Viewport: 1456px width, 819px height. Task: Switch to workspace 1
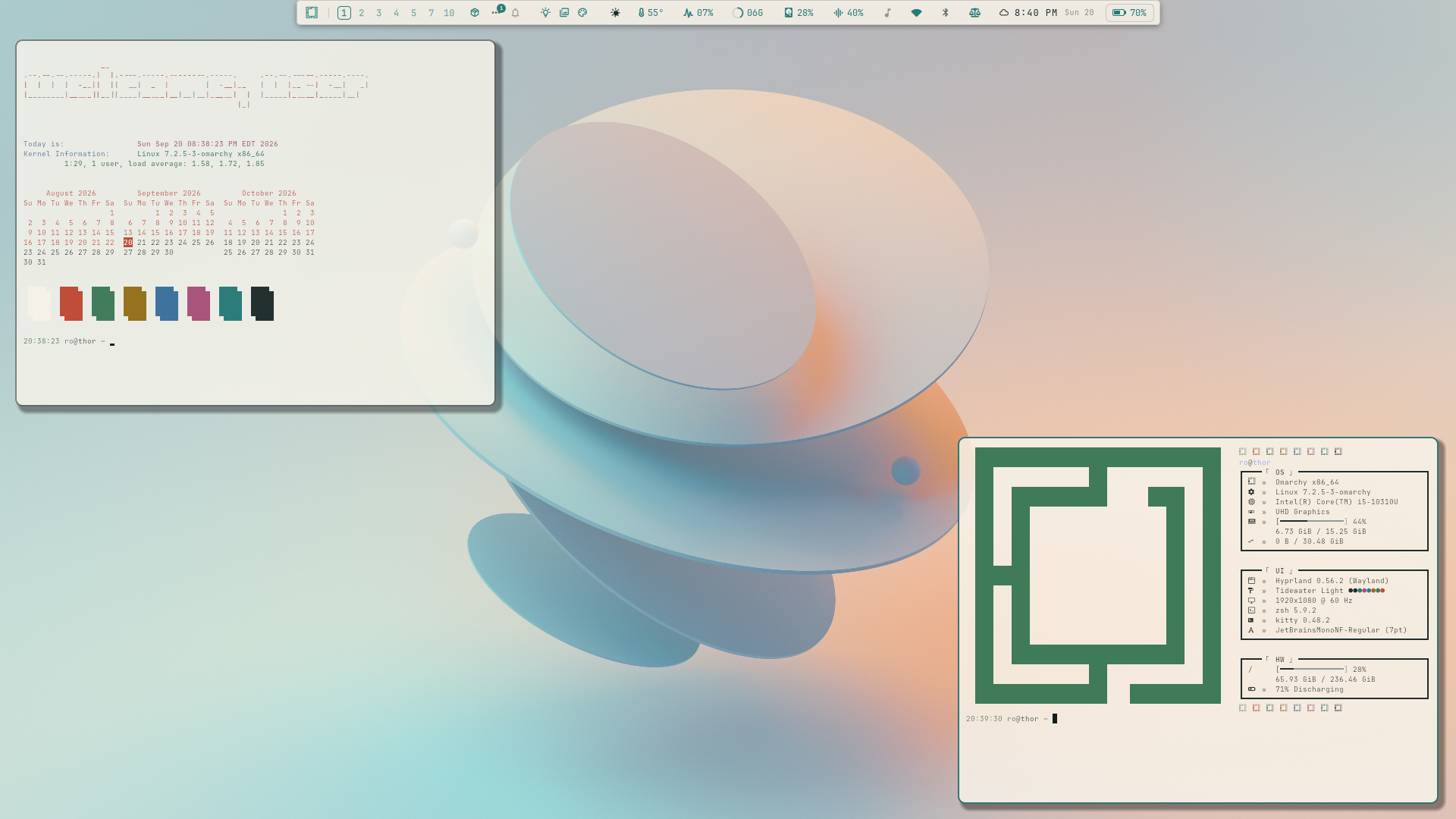(344, 13)
